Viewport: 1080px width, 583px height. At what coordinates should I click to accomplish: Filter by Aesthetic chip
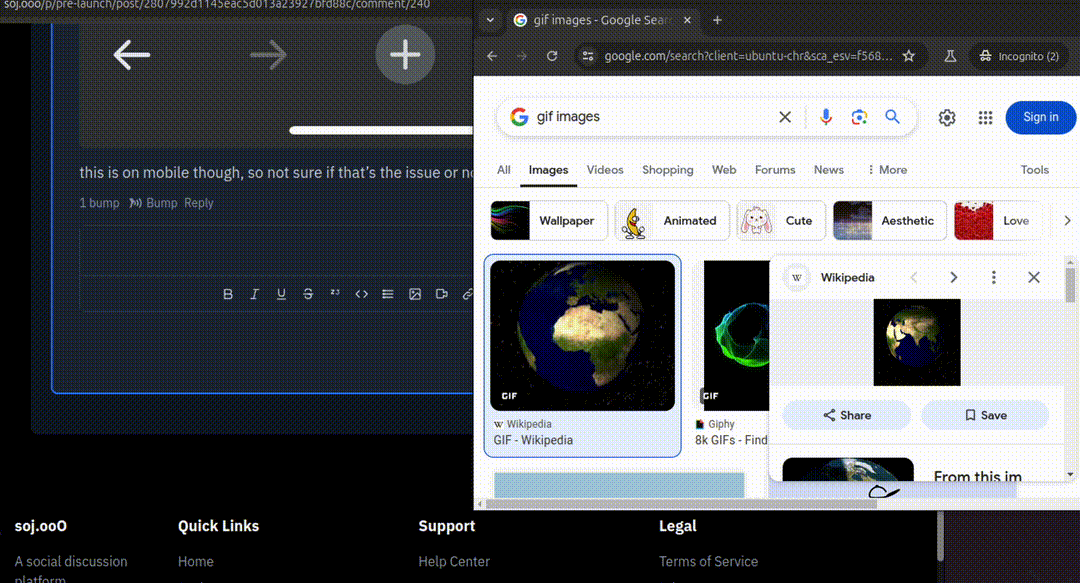pyautogui.click(x=889, y=221)
